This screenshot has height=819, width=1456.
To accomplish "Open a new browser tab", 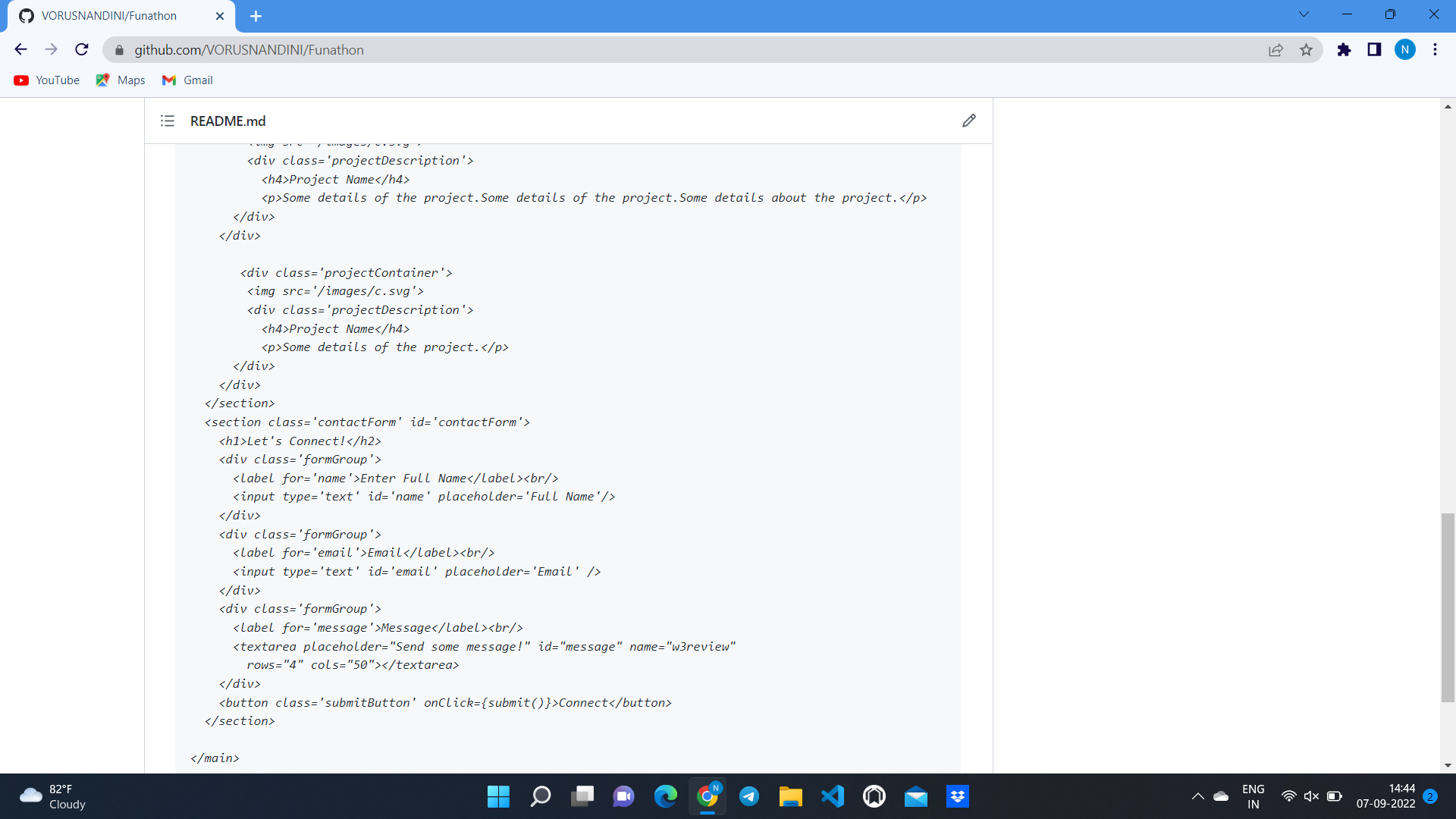I will (256, 16).
